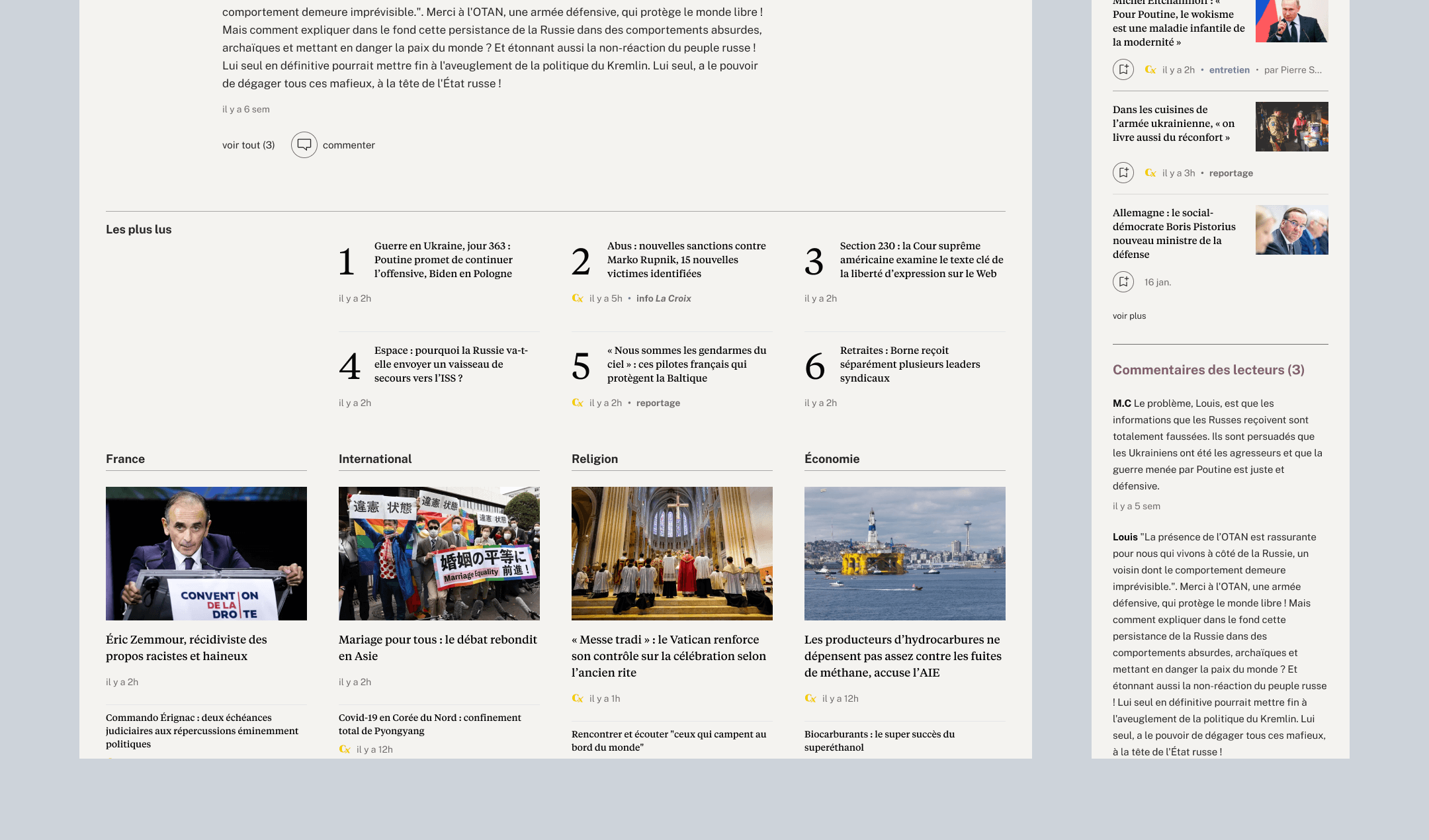Click subscriber logo under Covid-19 Corée du Nord
Image resolution: width=1429 pixels, height=840 pixels.
(345, 749)
